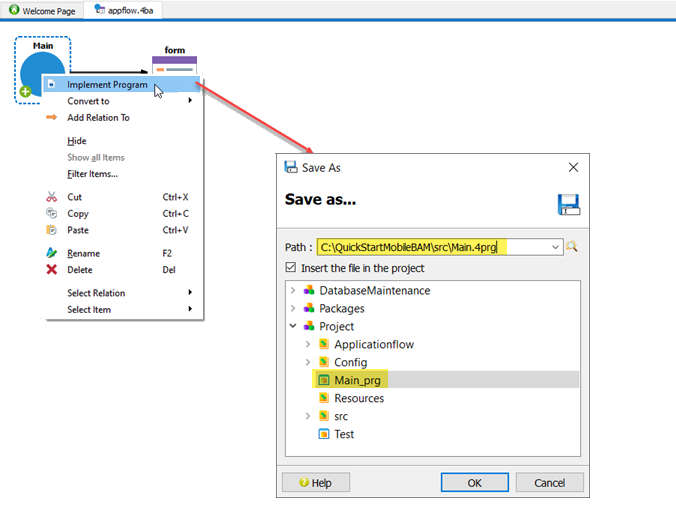Viewport: 676px width, 522px height.
Task: Click the appflow.4ba tab icon
Action: pyautogui.click(x=100, y=9)
